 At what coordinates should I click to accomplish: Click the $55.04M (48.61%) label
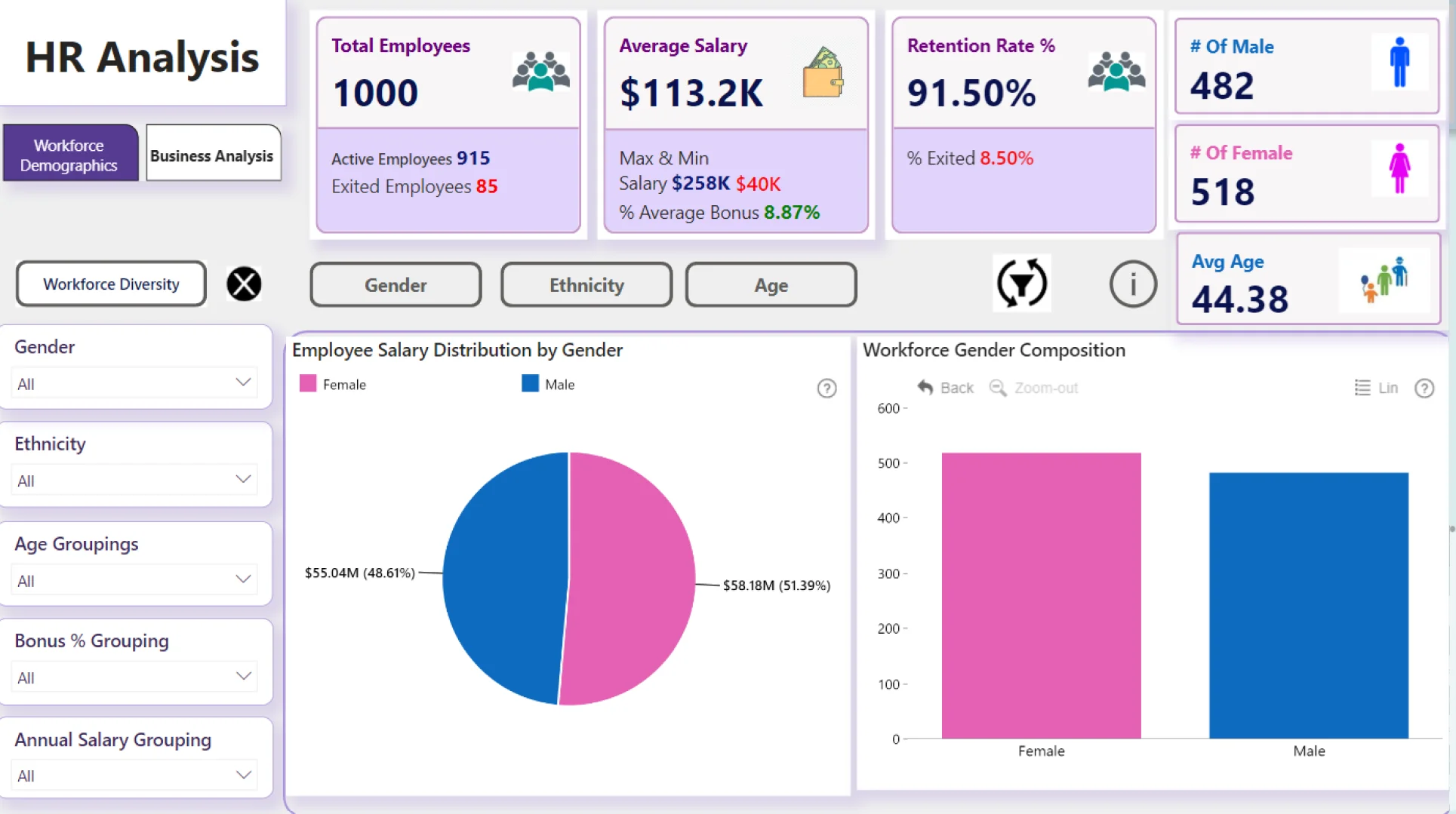tap(359, 573)
